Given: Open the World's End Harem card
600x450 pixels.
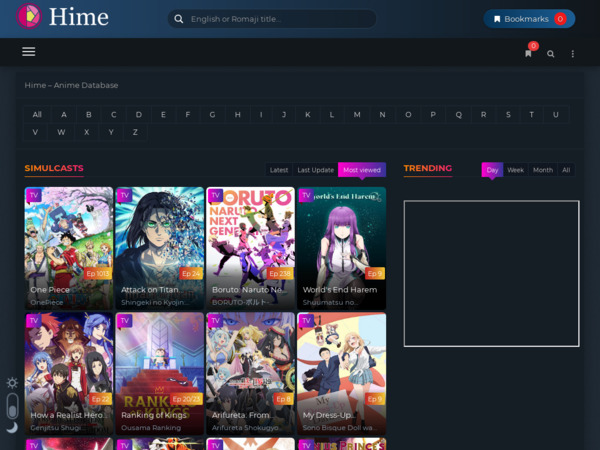Looking at the screenshot, I should click(x=341, y=248).
